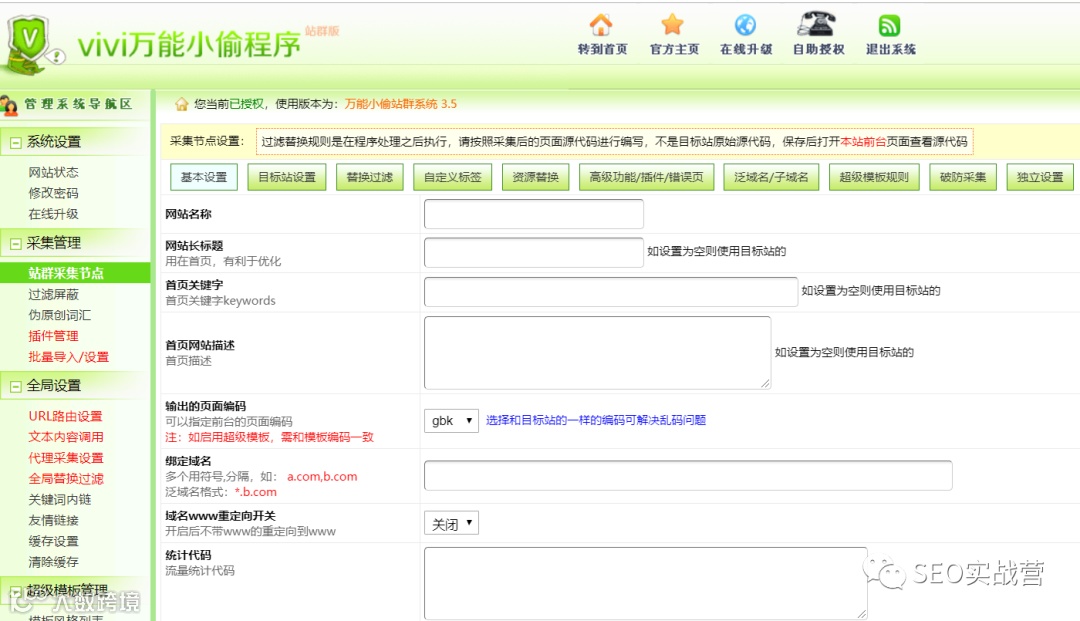Open URL路由设置 in the sidebar
Screen dimensions: 1080x621
(65, 416)
